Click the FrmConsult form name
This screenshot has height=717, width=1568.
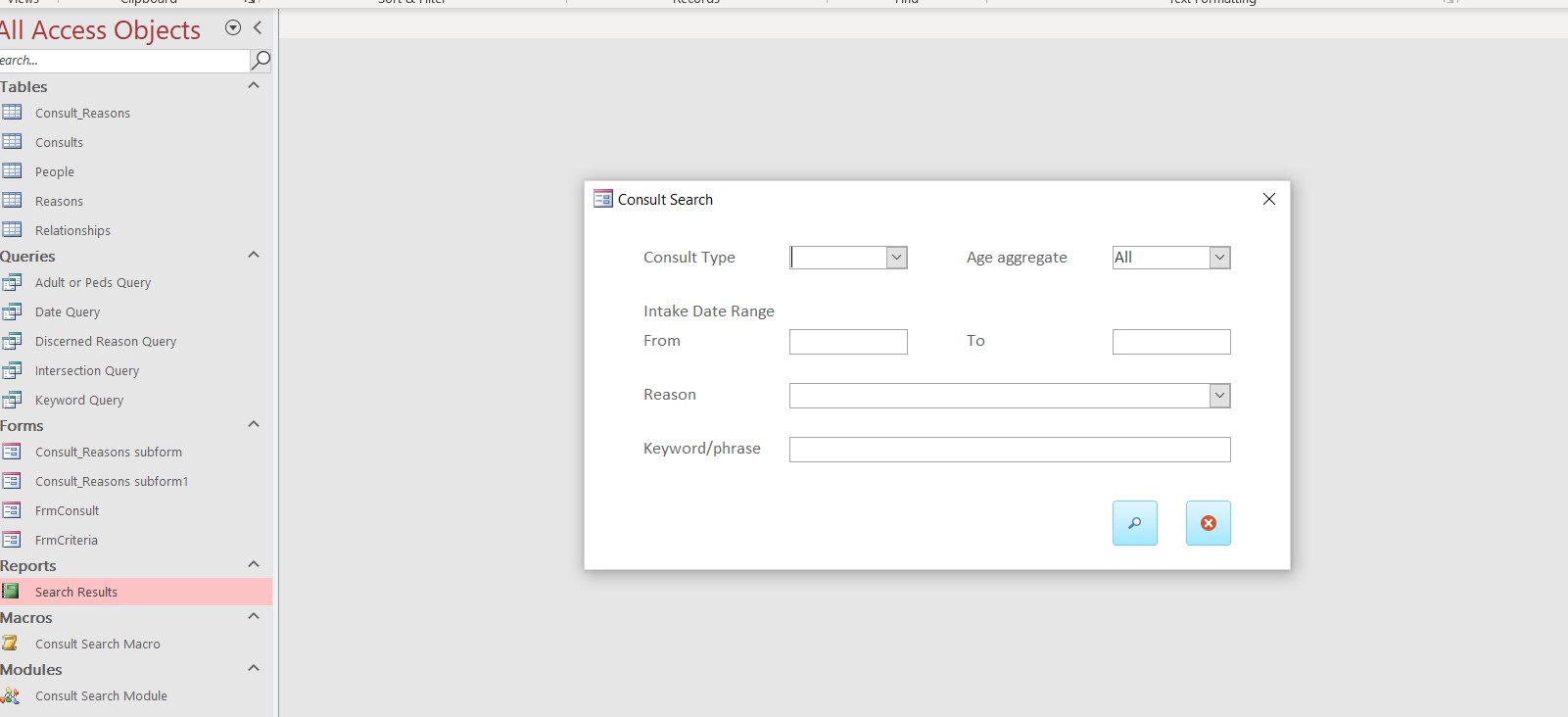coord(67,511)
